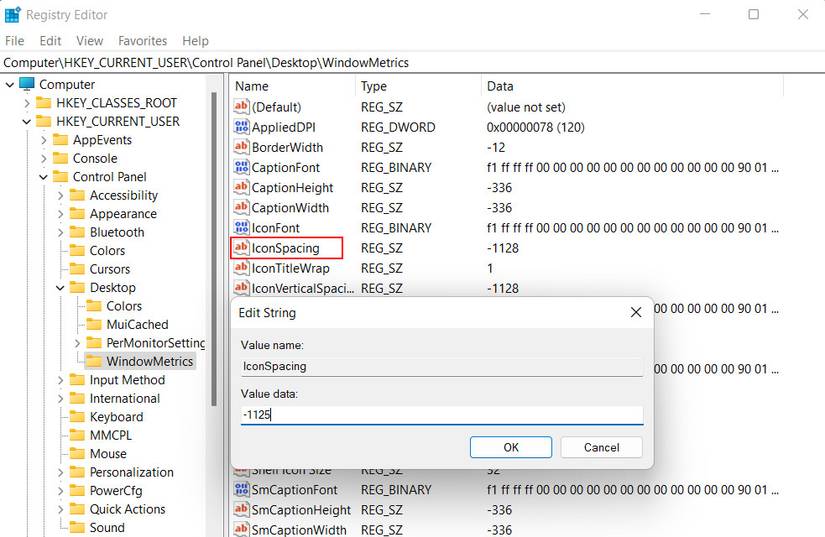Viewport: 825px width, 537px height.
Task: Open the File menu
Action: [x=14, y=40]
